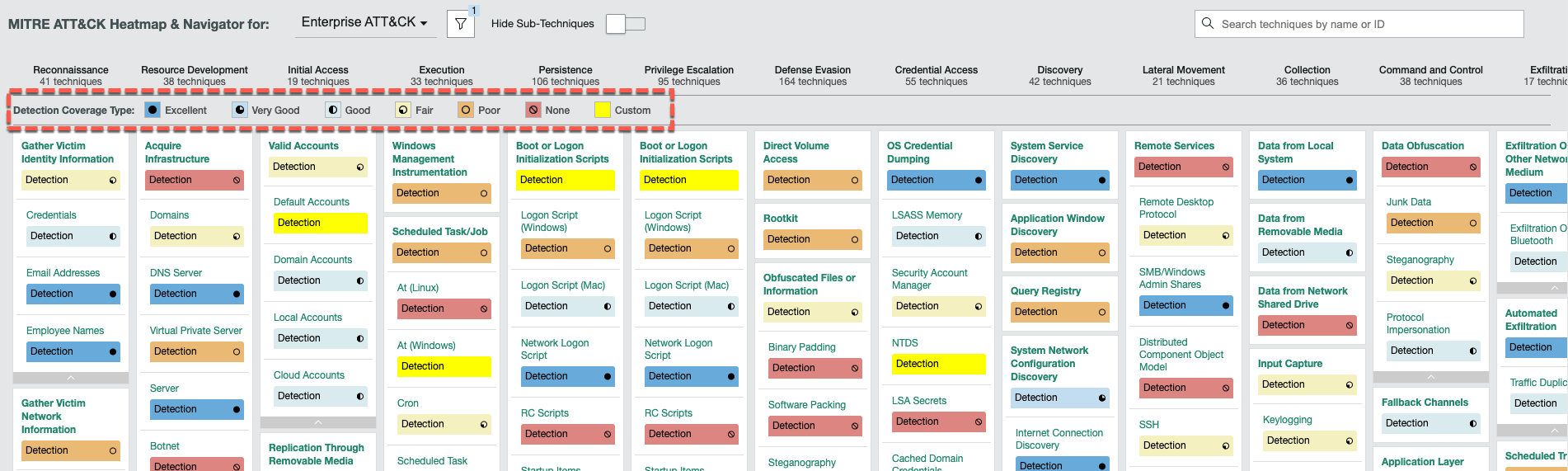Select the None coverage legend icon
This screenshot has height=471, width=1568.
[x=533, y=110]
